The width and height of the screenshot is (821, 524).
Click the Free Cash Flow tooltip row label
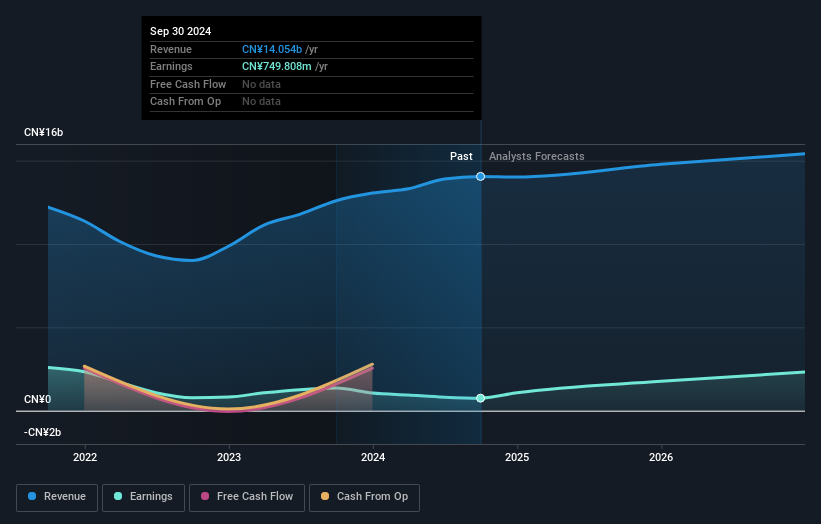(188, 84)
